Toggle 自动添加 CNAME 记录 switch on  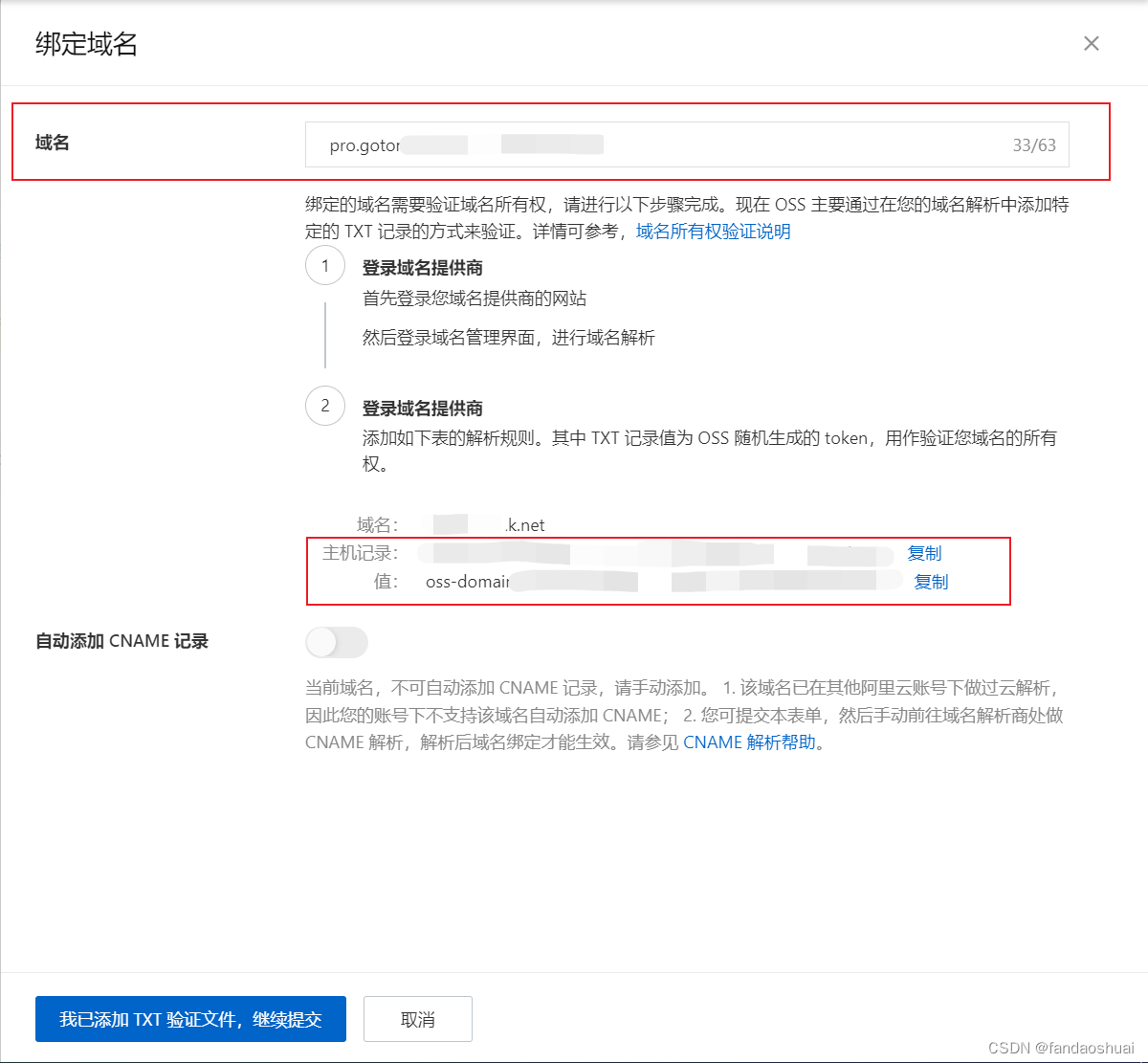[337, 642]
